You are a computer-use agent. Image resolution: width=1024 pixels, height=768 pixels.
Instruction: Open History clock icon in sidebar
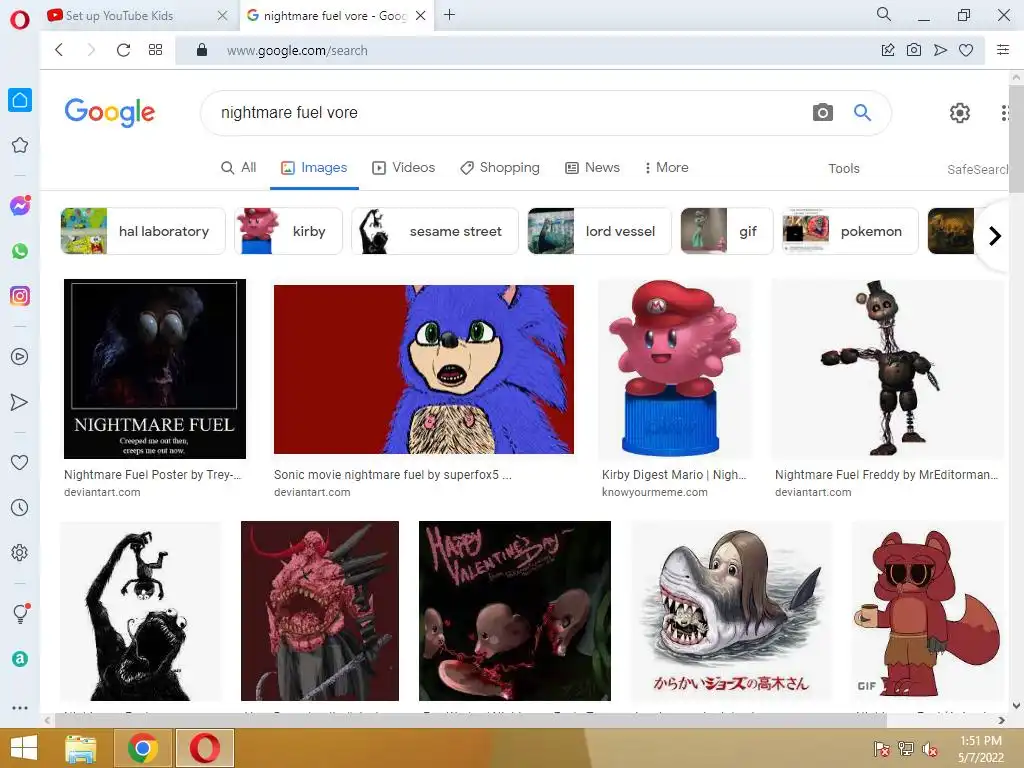point(20,507)
